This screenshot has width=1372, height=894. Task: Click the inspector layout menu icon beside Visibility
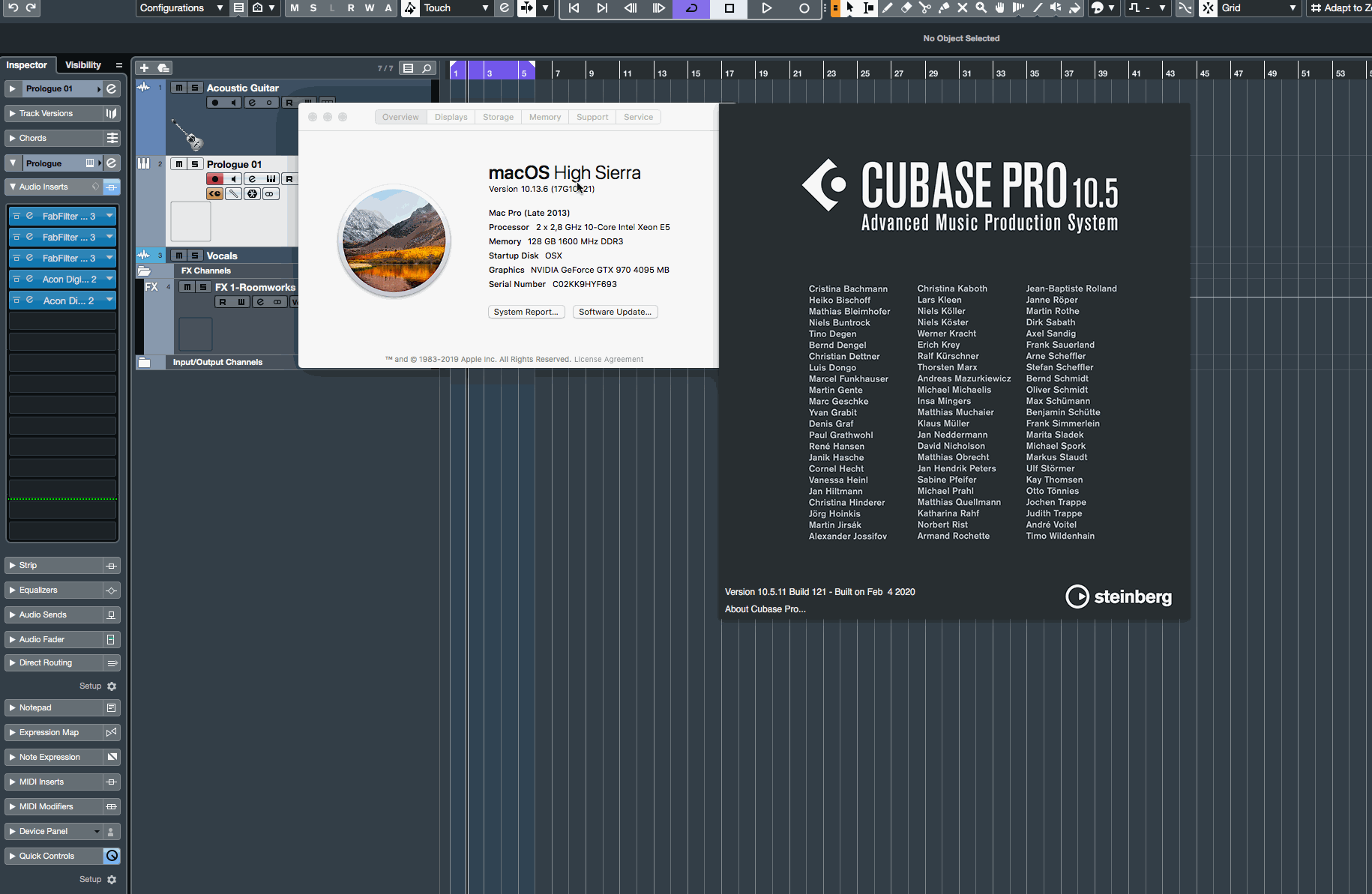(x=118, y=65)
